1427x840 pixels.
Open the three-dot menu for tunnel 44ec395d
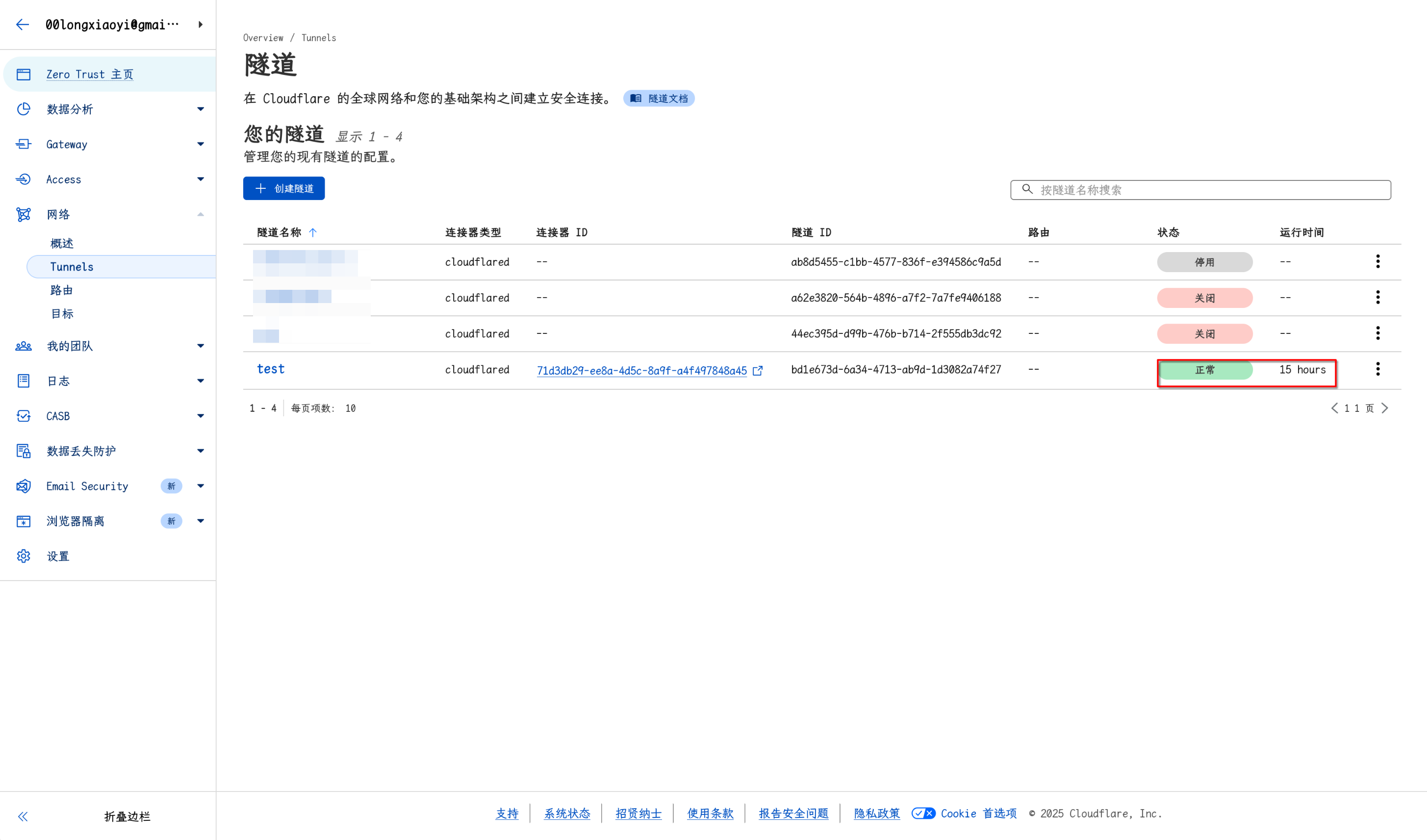coord(1378,333)
